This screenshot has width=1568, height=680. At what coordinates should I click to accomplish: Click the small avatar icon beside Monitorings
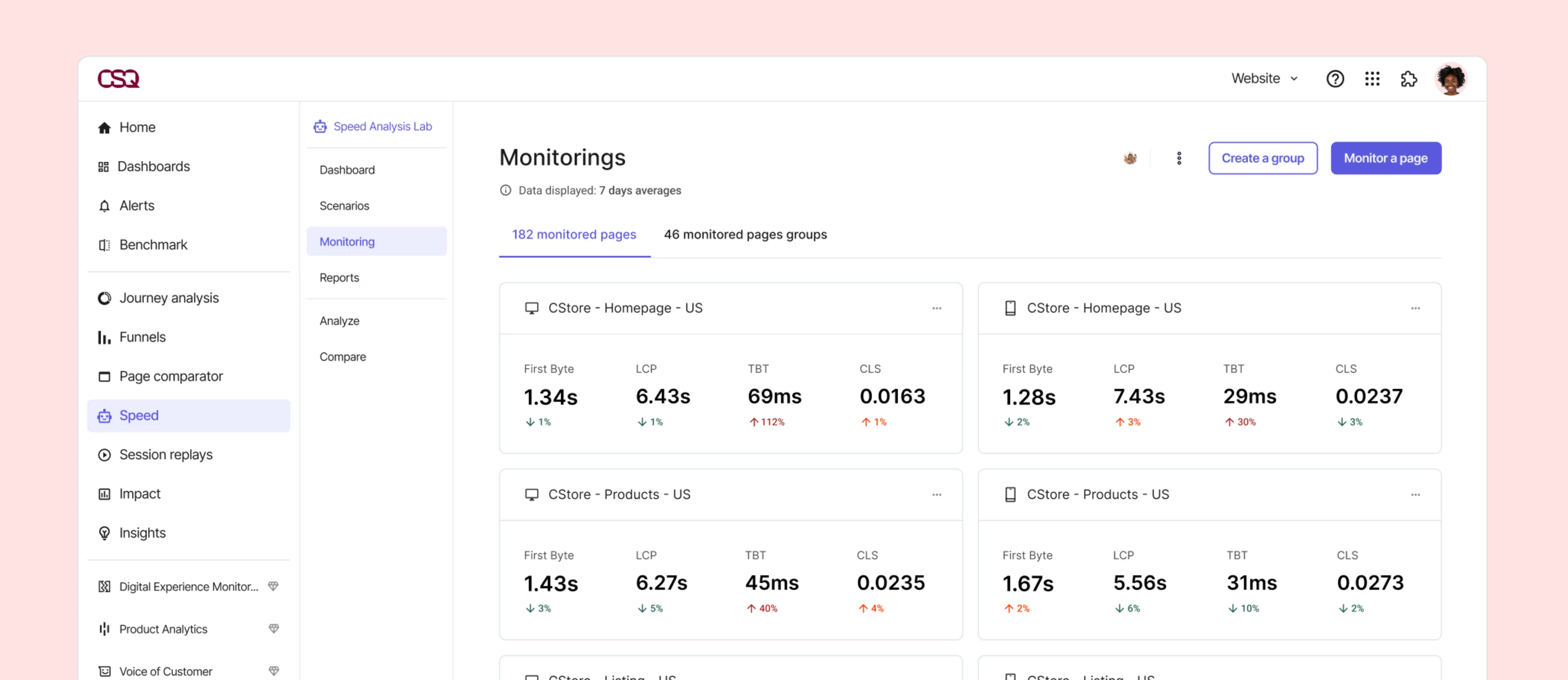1130,158
